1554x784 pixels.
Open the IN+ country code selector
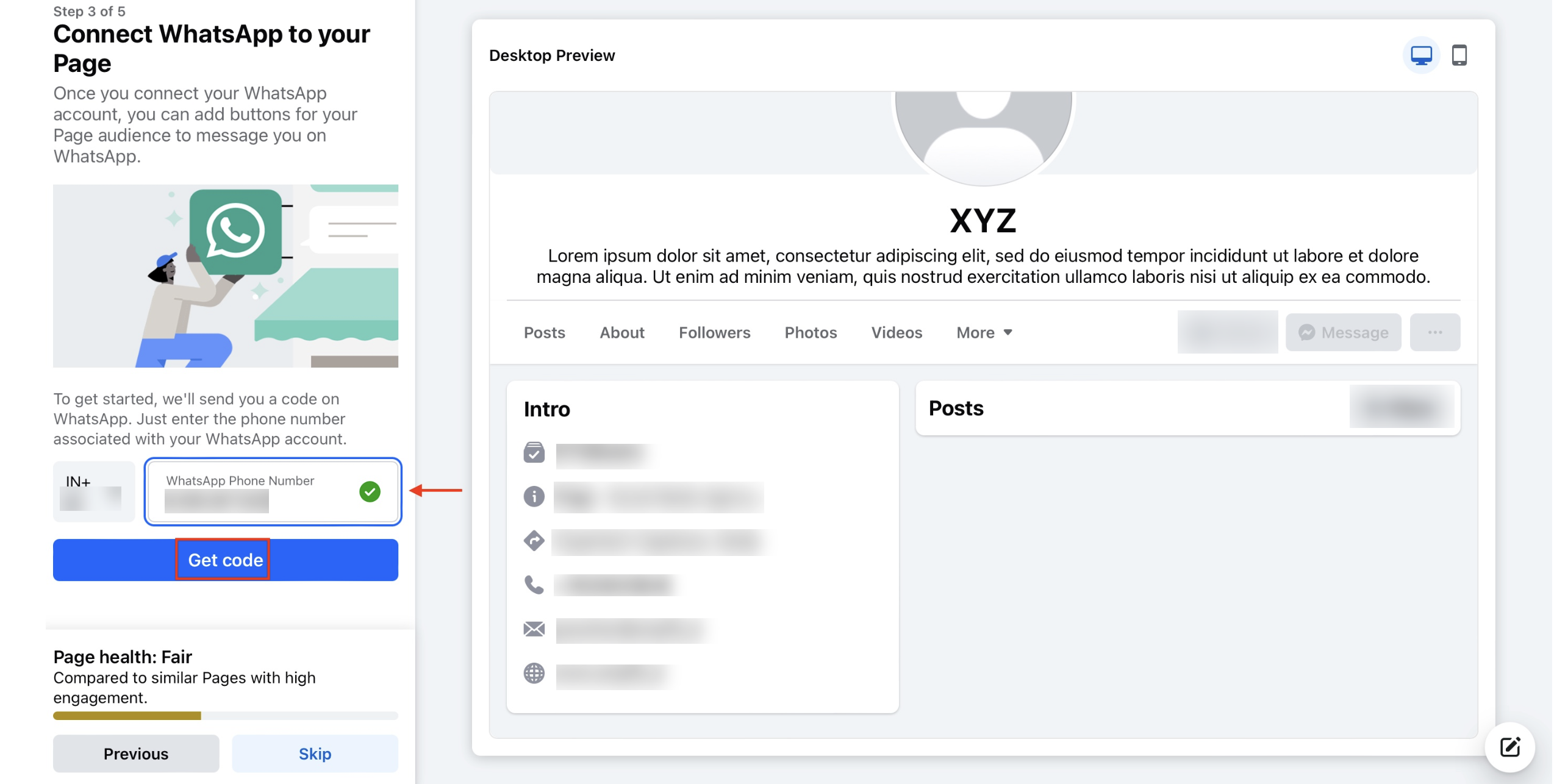94,491
